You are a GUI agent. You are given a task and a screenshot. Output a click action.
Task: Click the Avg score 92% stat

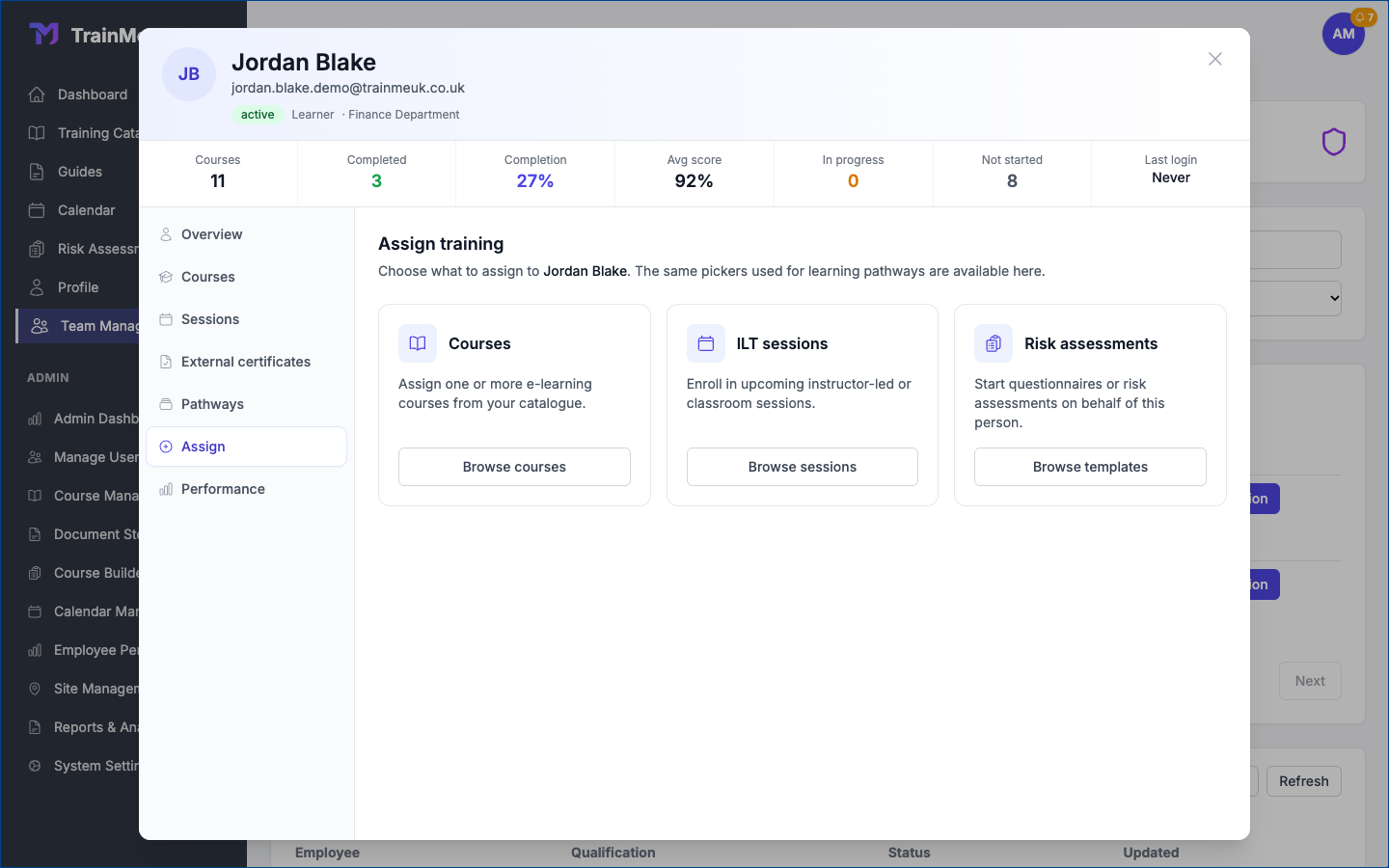pyautogui.click(x=694, y=173)
